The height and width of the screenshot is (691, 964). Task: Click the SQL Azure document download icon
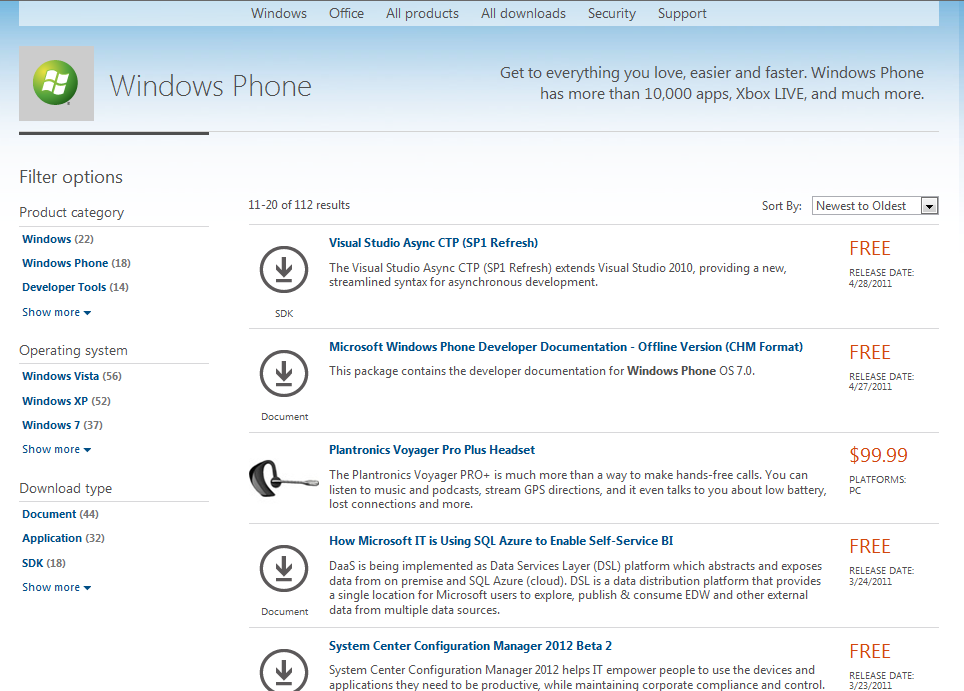[x=284, y=568]
